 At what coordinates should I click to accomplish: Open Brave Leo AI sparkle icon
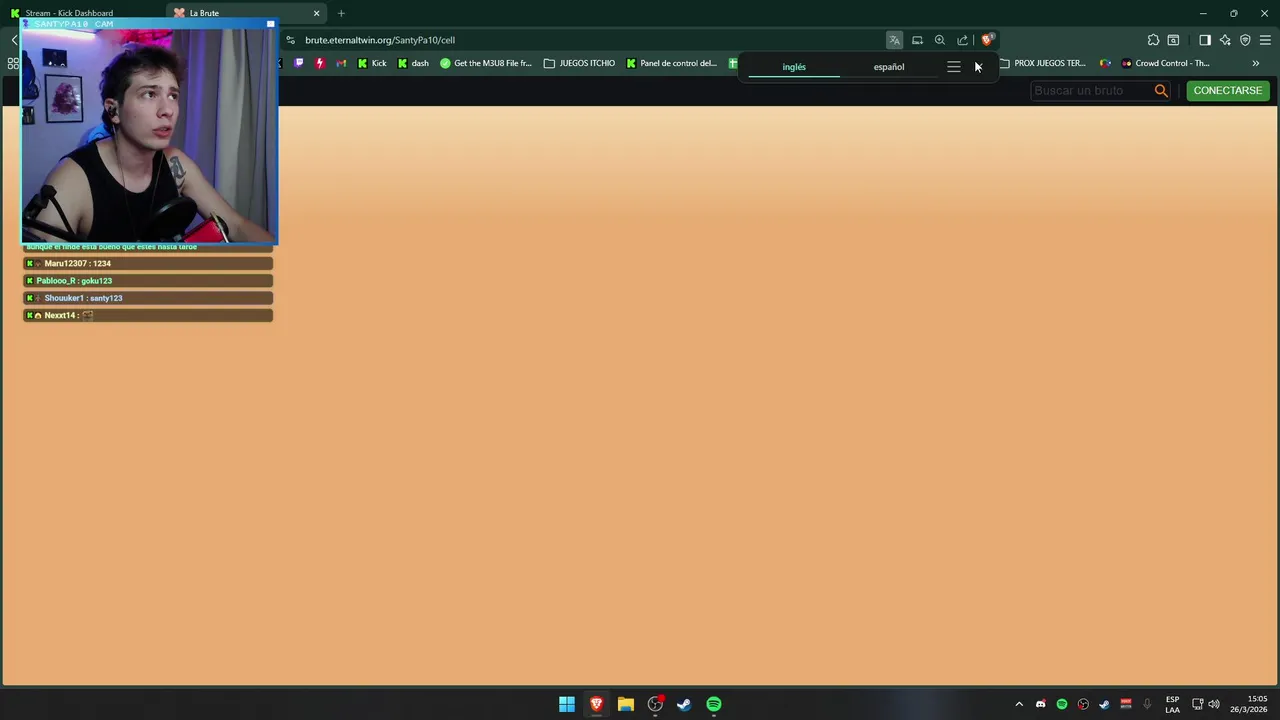pos(1225,40)
